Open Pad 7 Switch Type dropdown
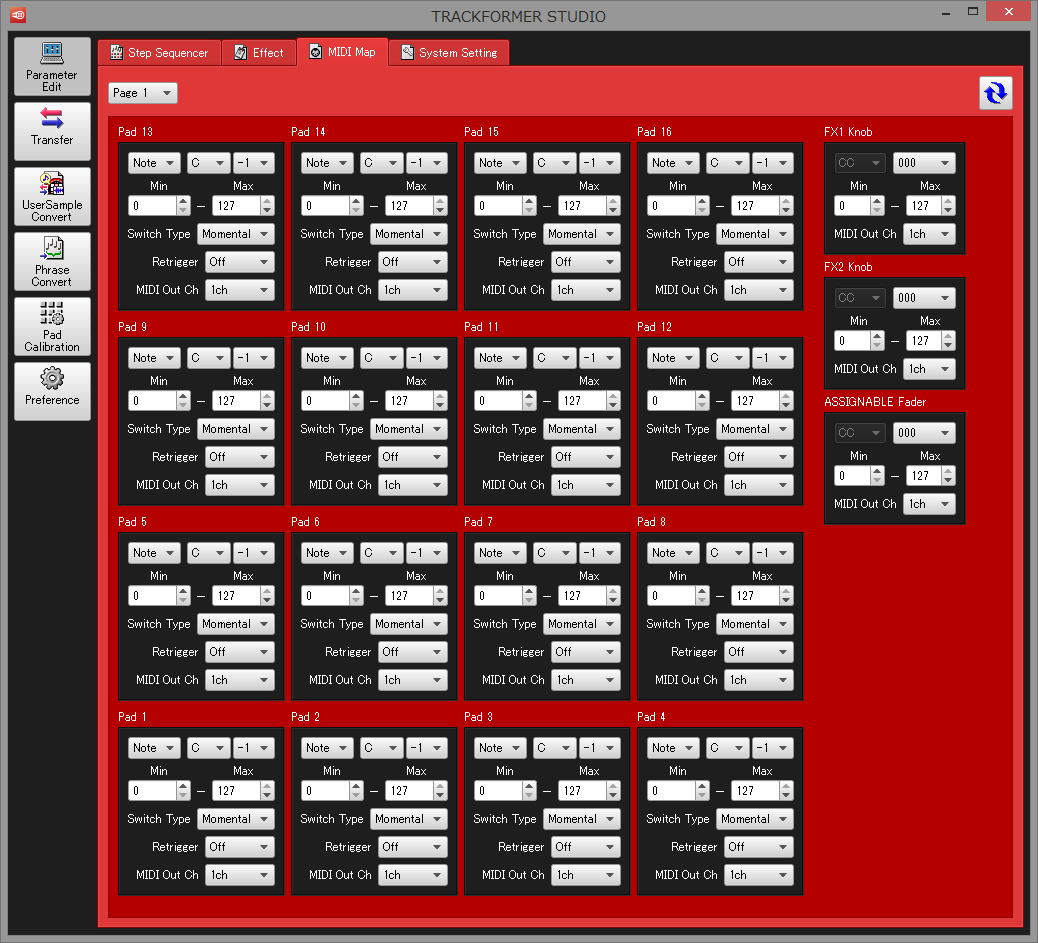The image size is (1038, 943). (582, 624)
